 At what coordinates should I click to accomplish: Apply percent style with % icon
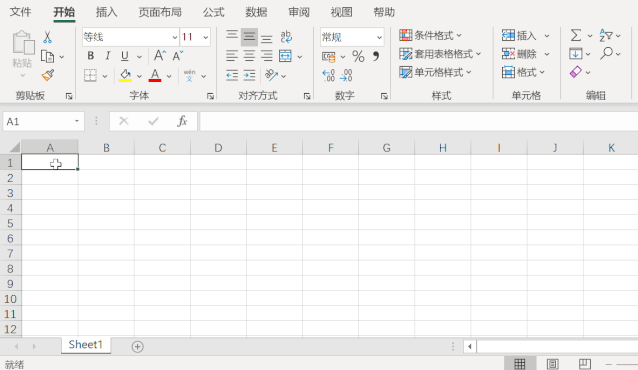pyautogui.click(x=358, y=56)
